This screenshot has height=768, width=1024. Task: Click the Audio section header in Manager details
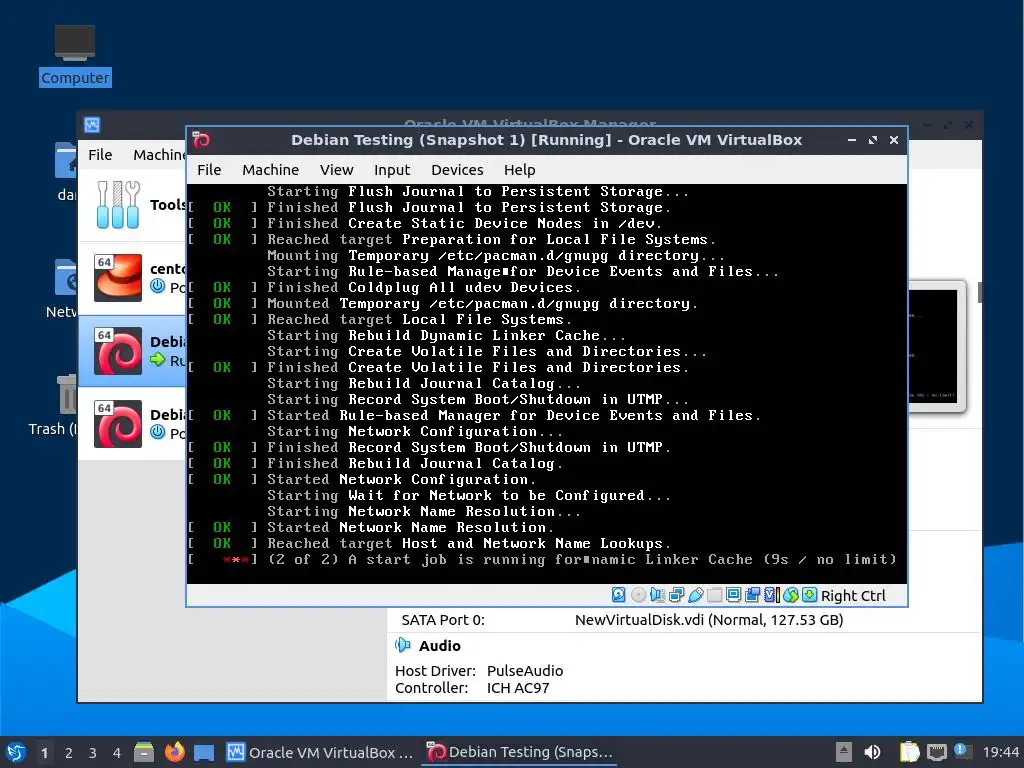coord(439,646)
